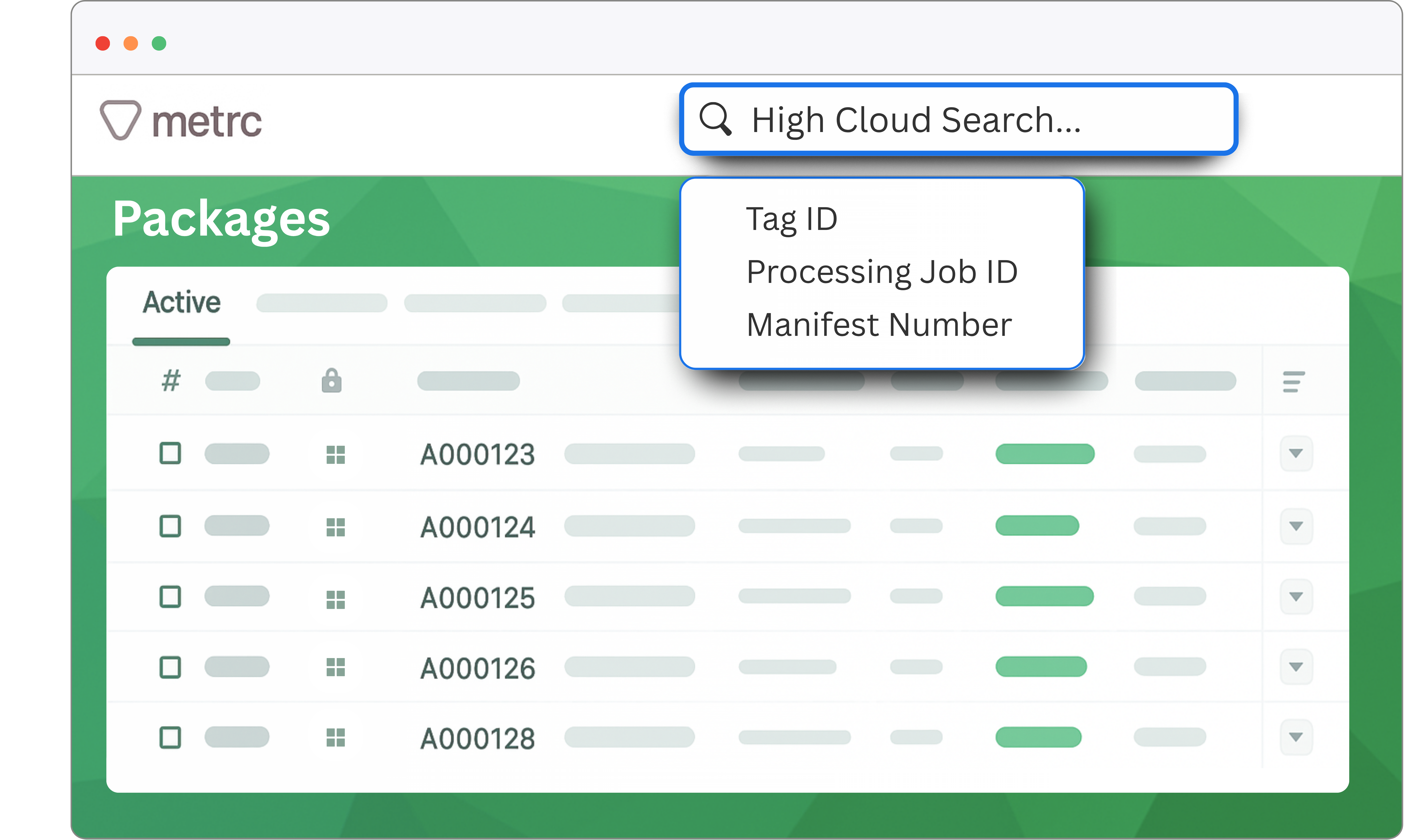Screen dimensions: 1404x840
Task: Click package tag A000124
Action: point(478,527)
